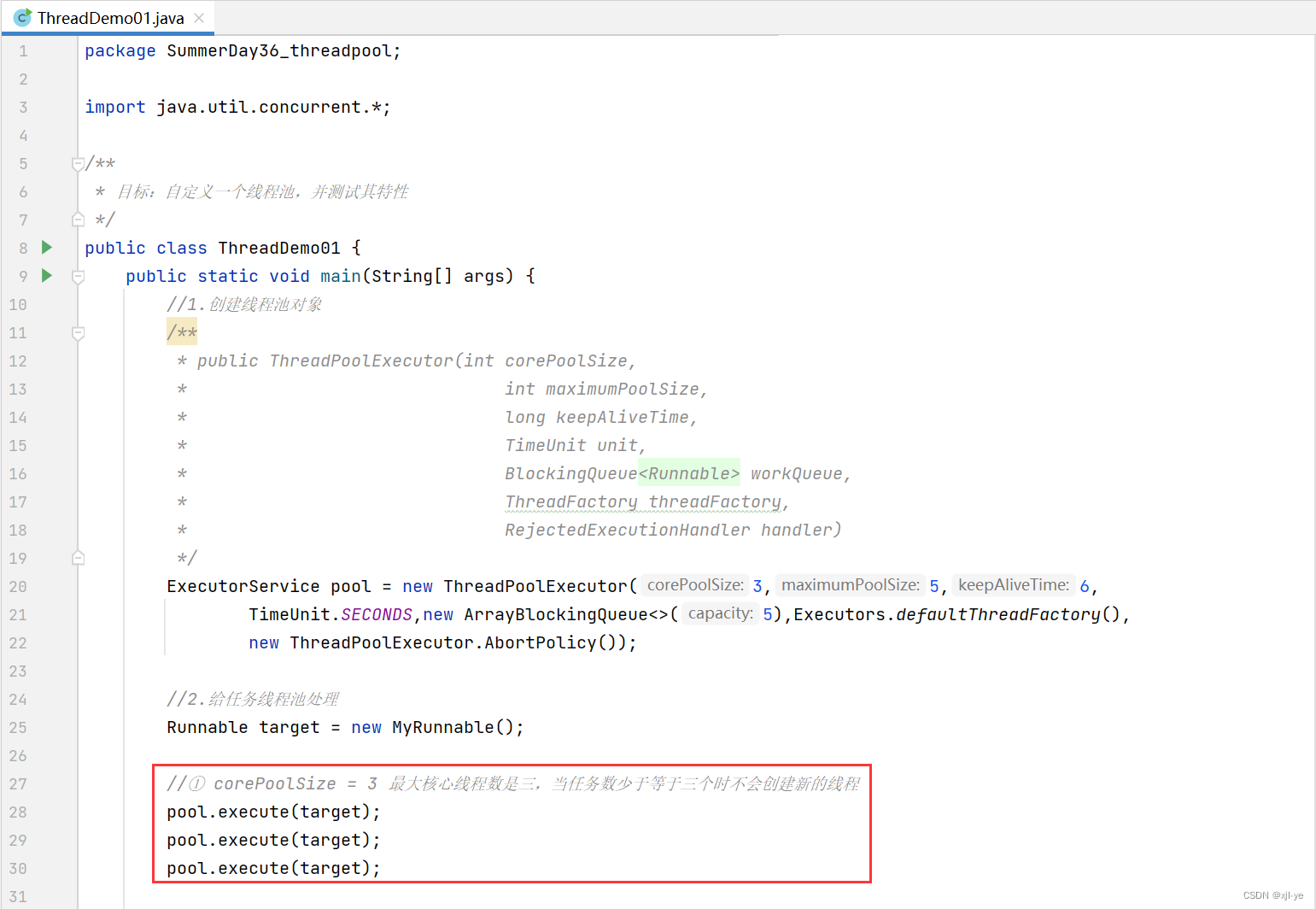This screenshot has height=909, width=1316.
Task: Collapse the main method fold at line 9
Action: 78,276
